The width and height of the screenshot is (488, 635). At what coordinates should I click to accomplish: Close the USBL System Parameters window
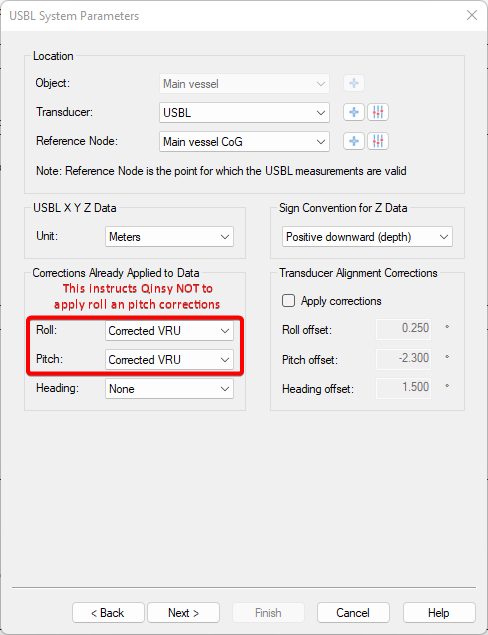click(x=472, y=15)
